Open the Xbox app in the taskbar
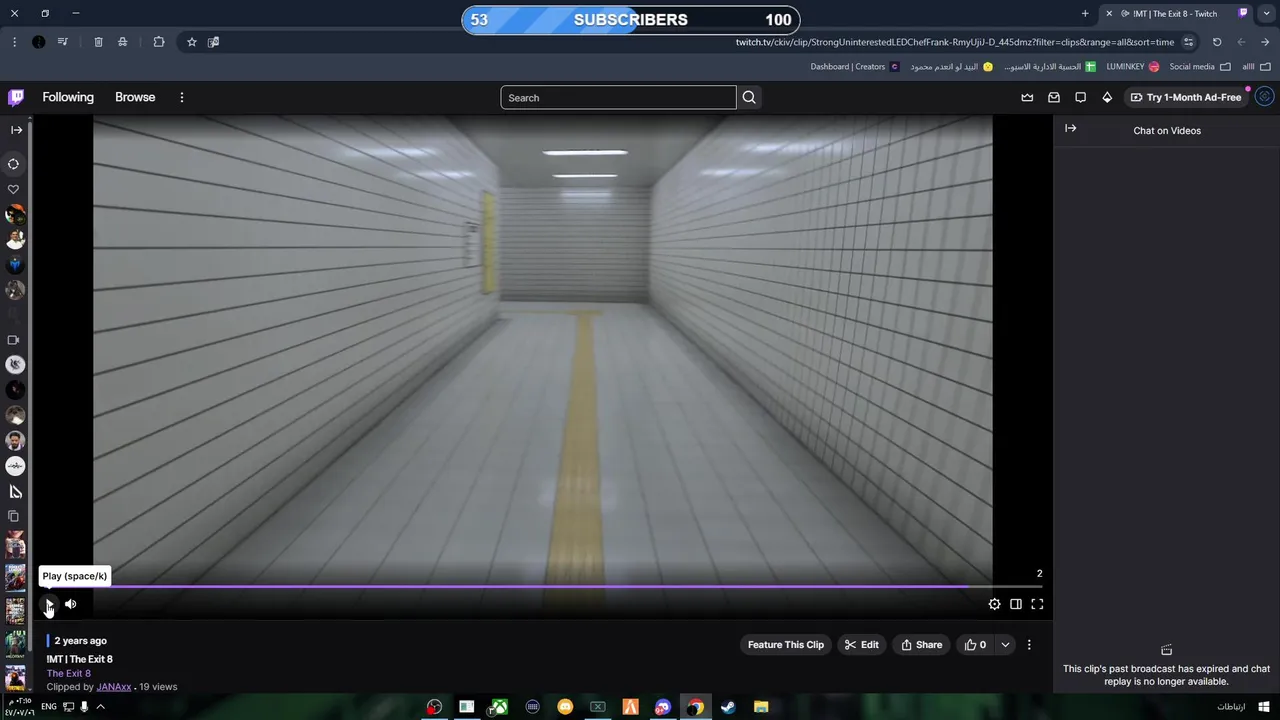 coord(499,707)
